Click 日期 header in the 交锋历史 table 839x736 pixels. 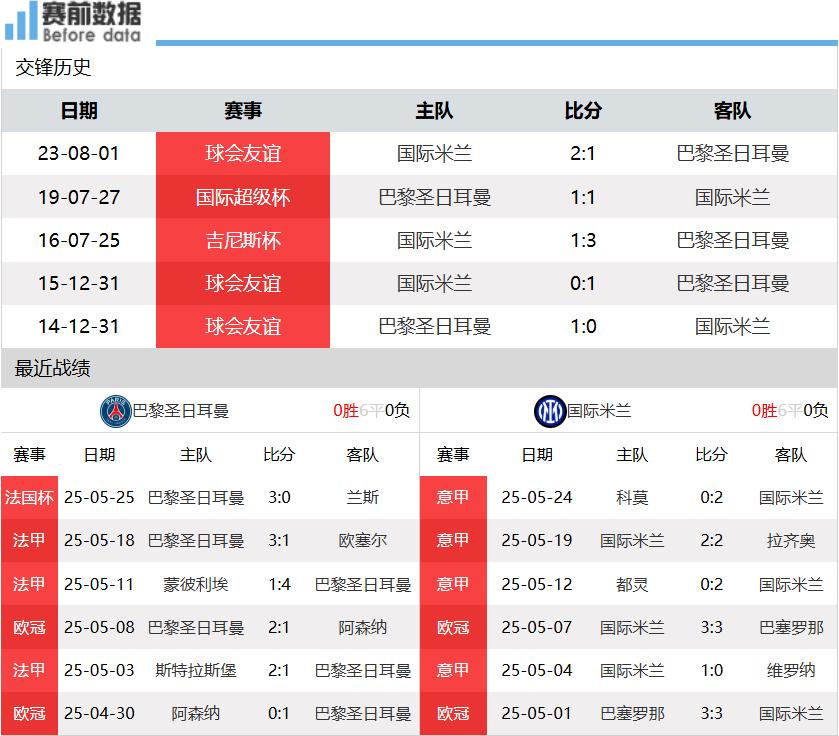pos(79,111)
